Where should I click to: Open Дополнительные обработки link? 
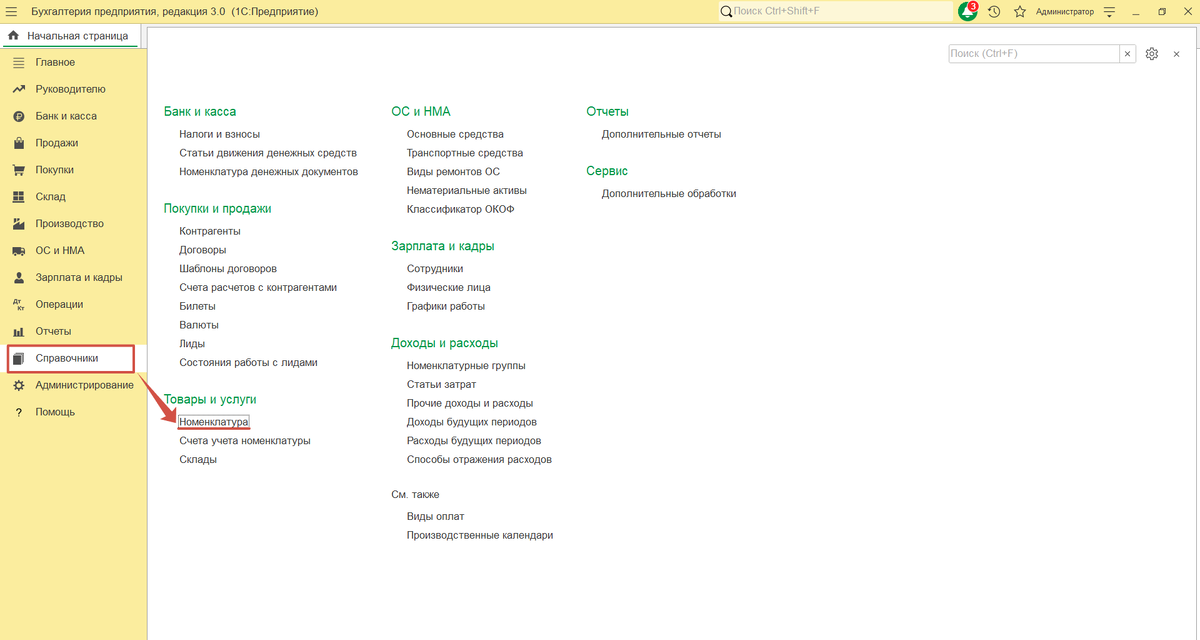669,194
